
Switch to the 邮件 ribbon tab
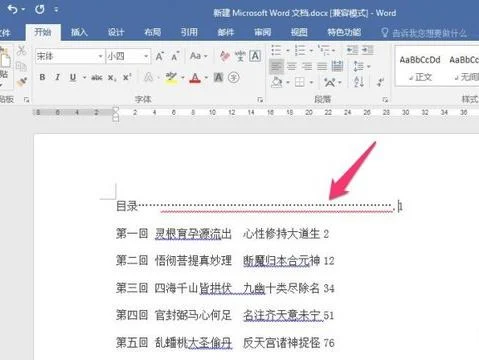226,32
